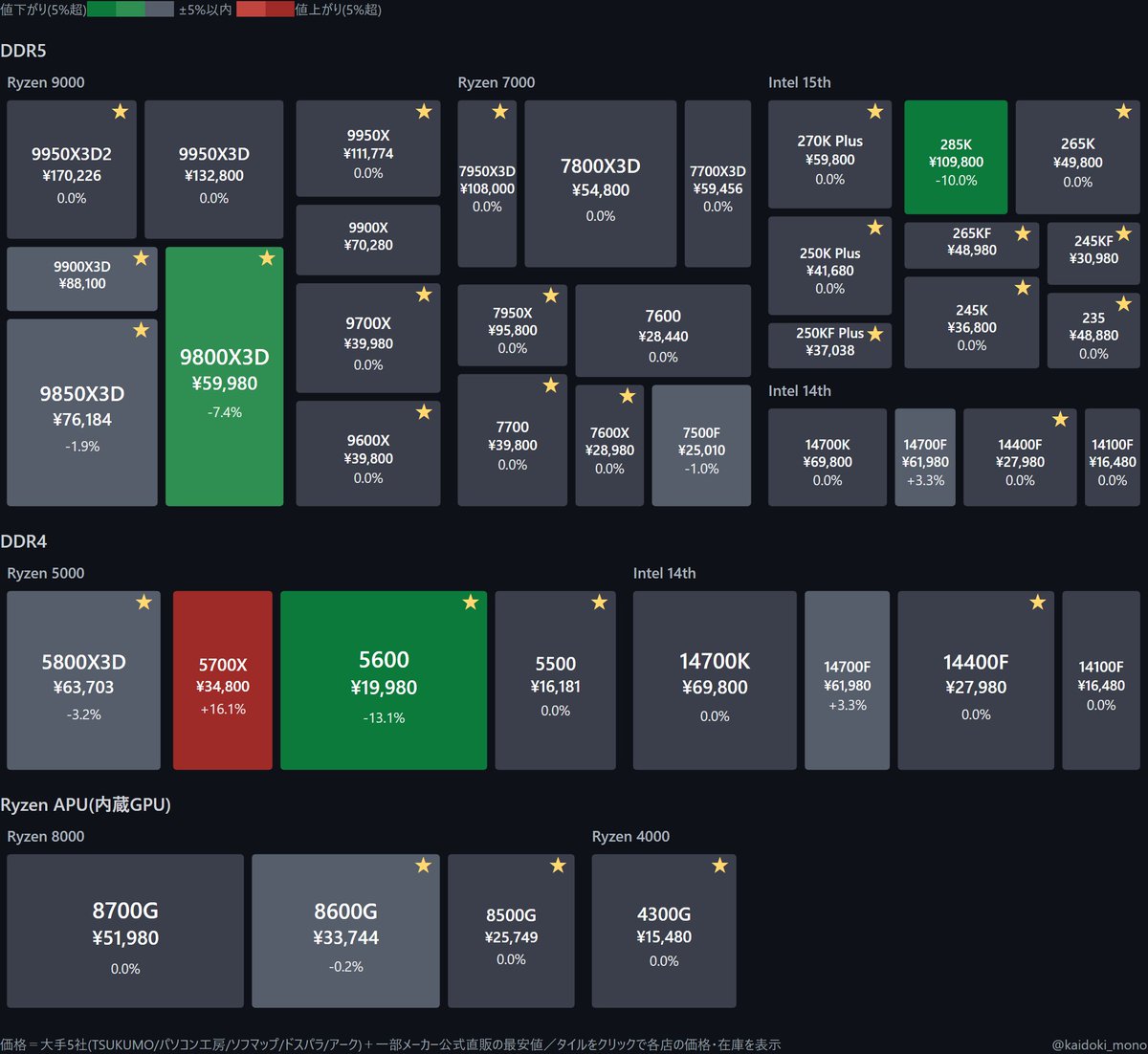Screen dimensions: 1148x1054
Task: Click the star on the 5500 tile
Action: click(x=599, y=603)
